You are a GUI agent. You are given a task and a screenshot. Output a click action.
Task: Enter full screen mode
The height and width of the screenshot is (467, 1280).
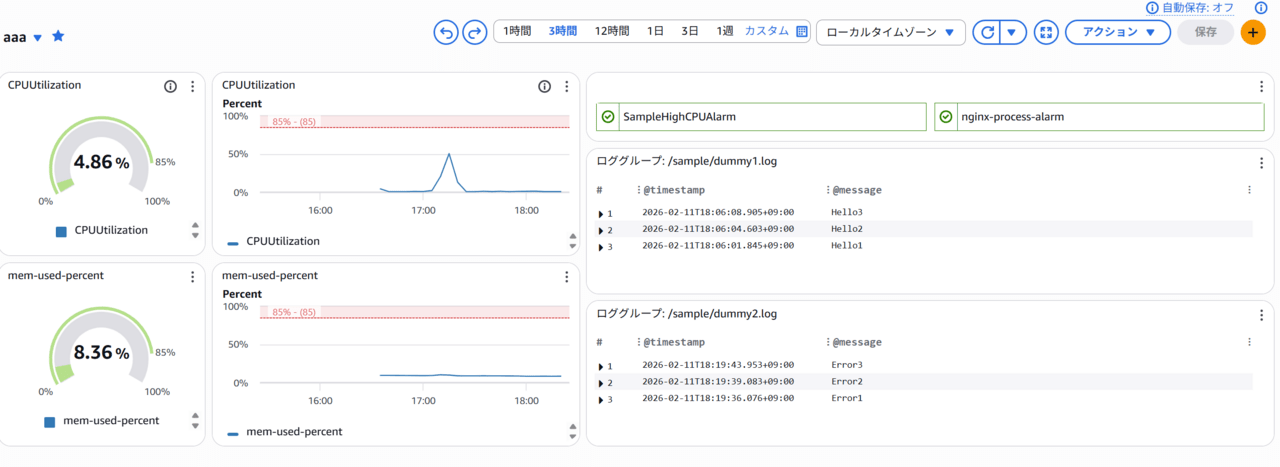pyautogui.click(x=1046, y=32)
